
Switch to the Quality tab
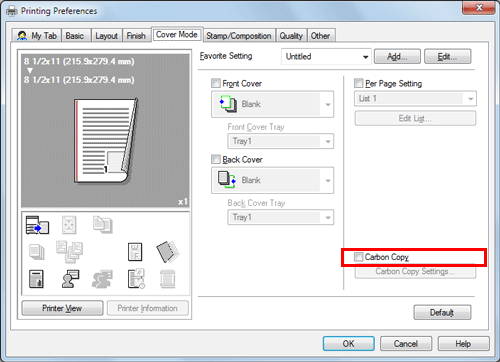click(x=291, y=36)
